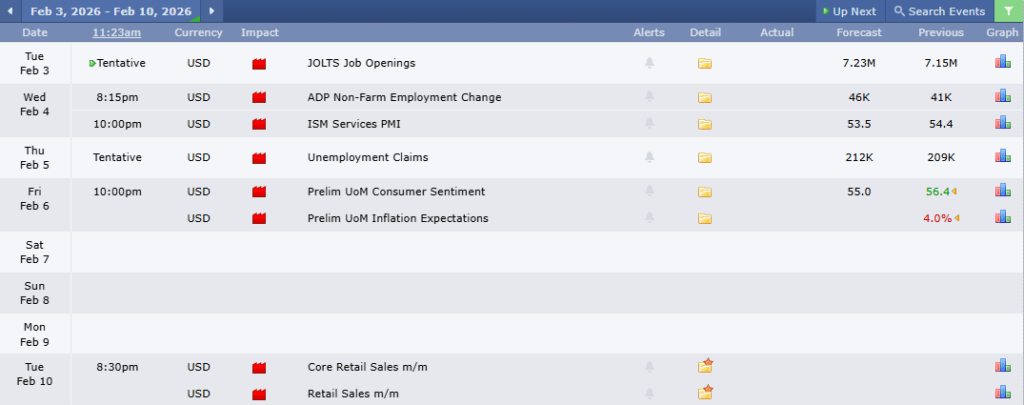This screenshot has height=405, width=1024.
Task: Open starred detail folder for Core Retail Sales
Action: tap(705, 367)
